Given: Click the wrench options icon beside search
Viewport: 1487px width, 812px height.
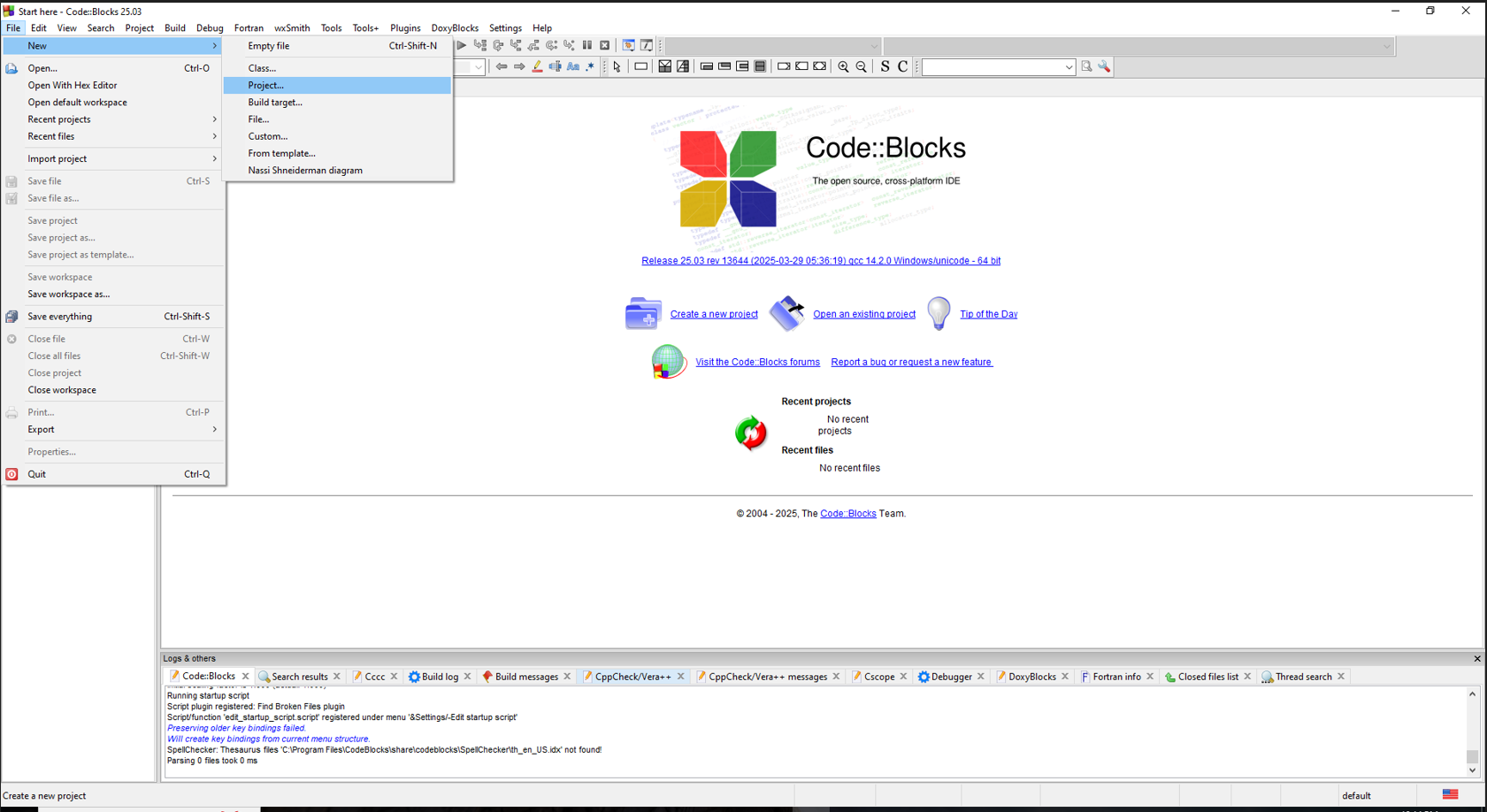Looking at the screenshot, I should click(x=1104, y=67).
